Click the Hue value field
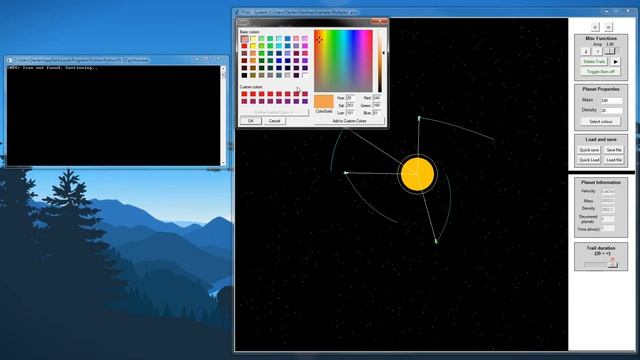The width and height of the screenshot is (640, 360). tap(350, 98)
